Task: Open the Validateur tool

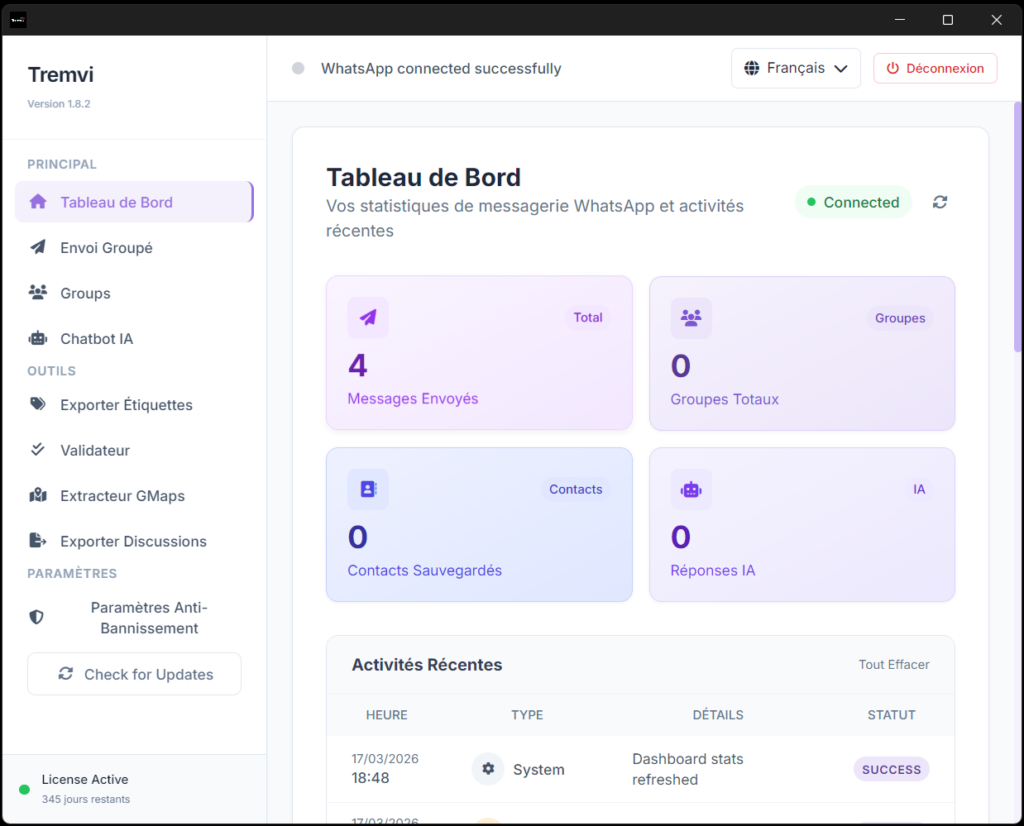Action: click(95, 450)
